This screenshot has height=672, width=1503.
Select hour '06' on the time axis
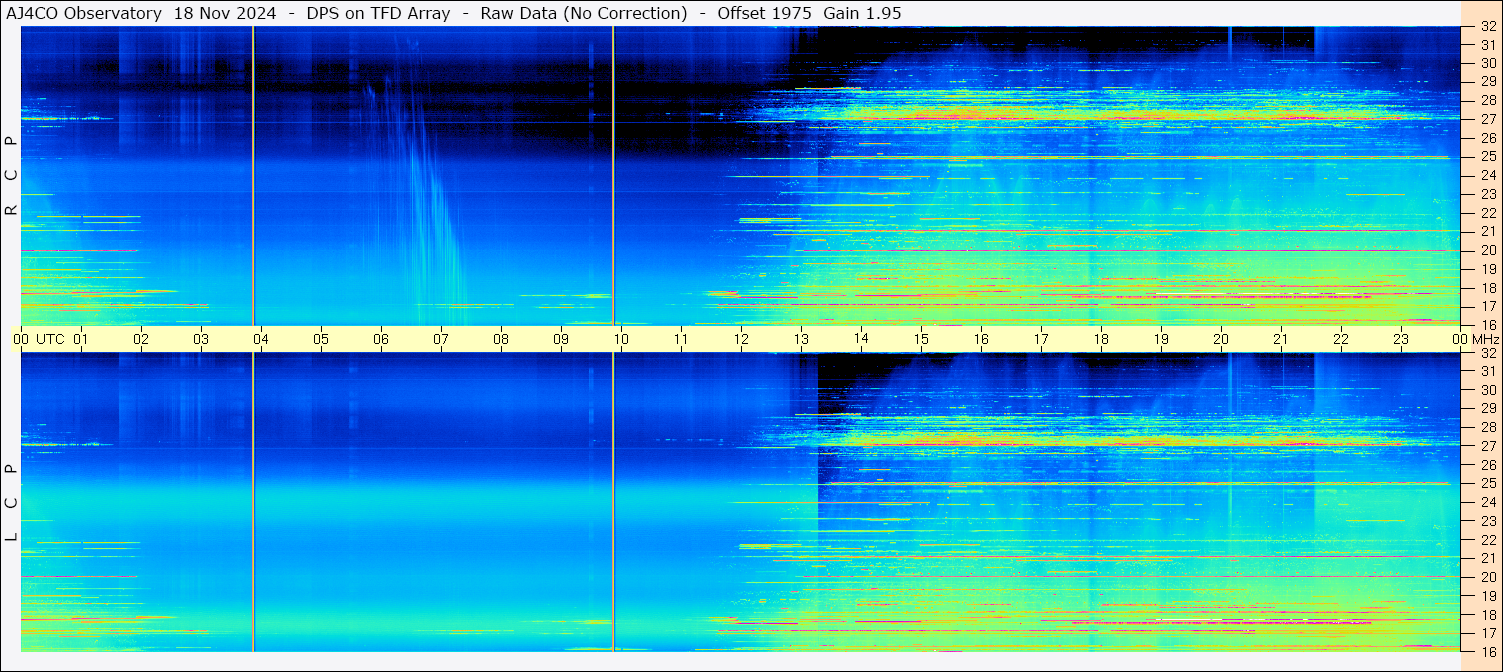(381, 339)
